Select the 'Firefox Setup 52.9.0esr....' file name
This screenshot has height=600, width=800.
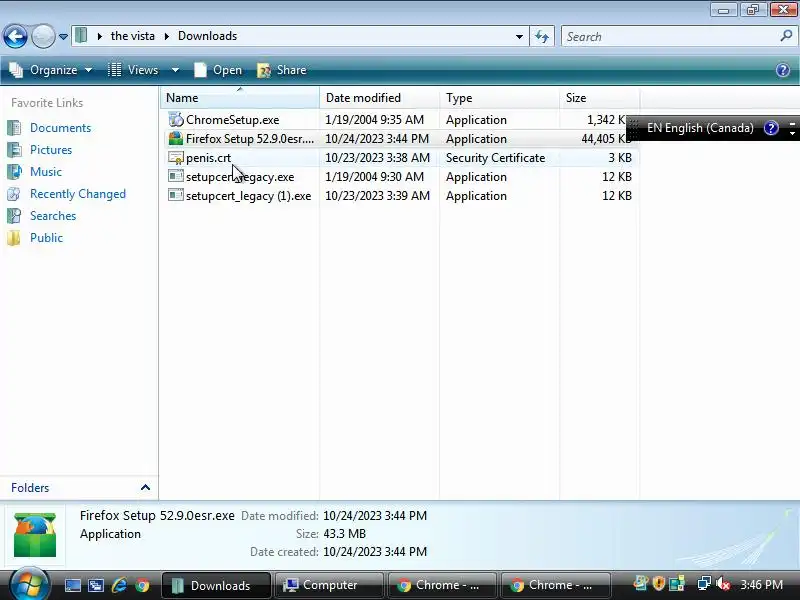point(250,139)
